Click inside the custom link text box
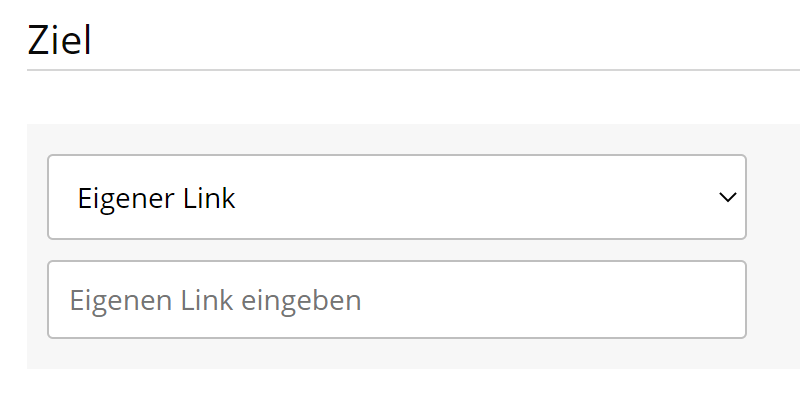The image size is (800, 394). tap(397, 300)
